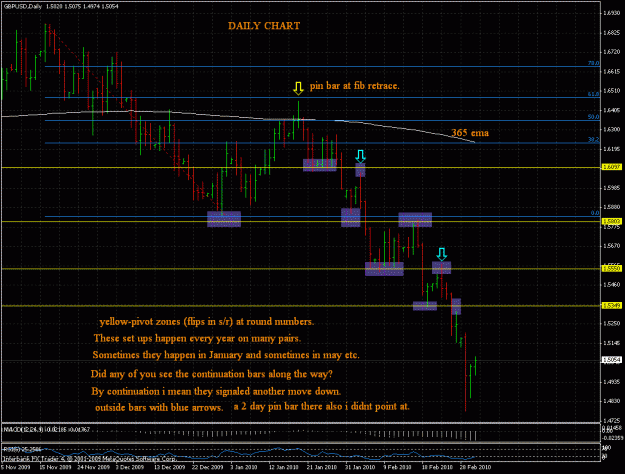The height and width of the screenshot is (474, 625).
Task: Click the '13 Dec 2009' date label
Action: (x=169, y=467)
